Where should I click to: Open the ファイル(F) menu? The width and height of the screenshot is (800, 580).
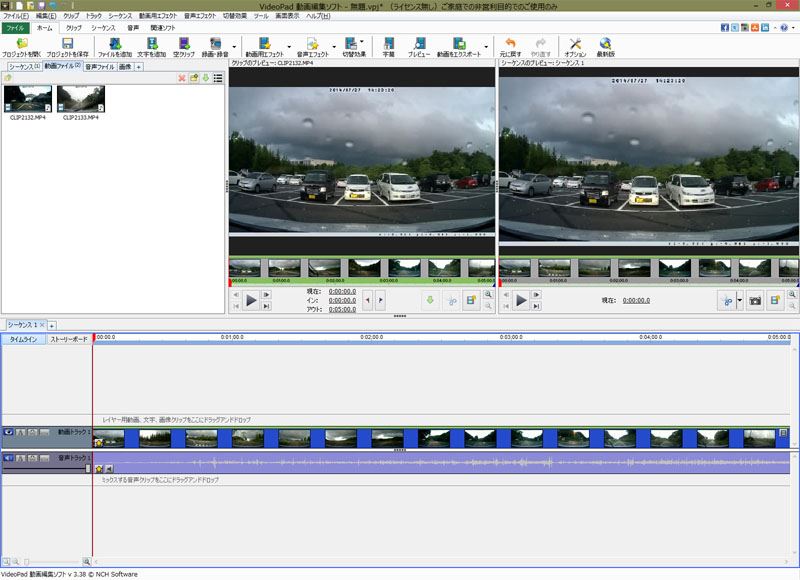pos(16,16)
